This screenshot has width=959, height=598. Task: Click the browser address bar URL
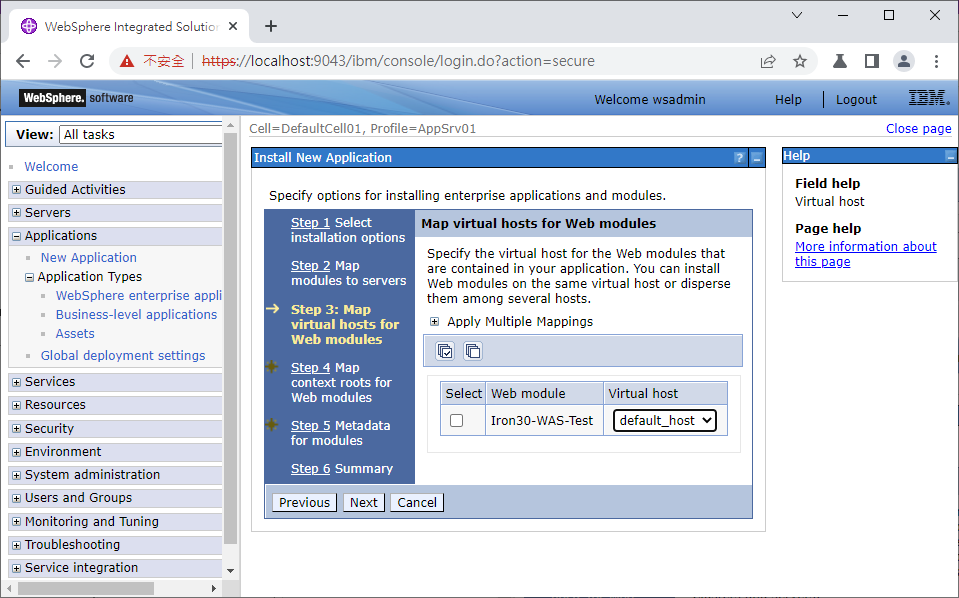pos(398,61)
